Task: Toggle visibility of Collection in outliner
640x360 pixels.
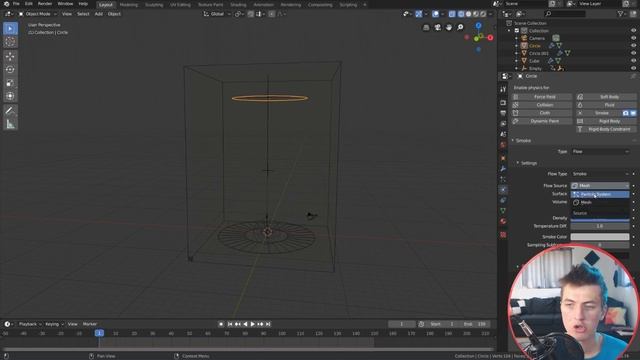Action: click(x=633, y=31)
